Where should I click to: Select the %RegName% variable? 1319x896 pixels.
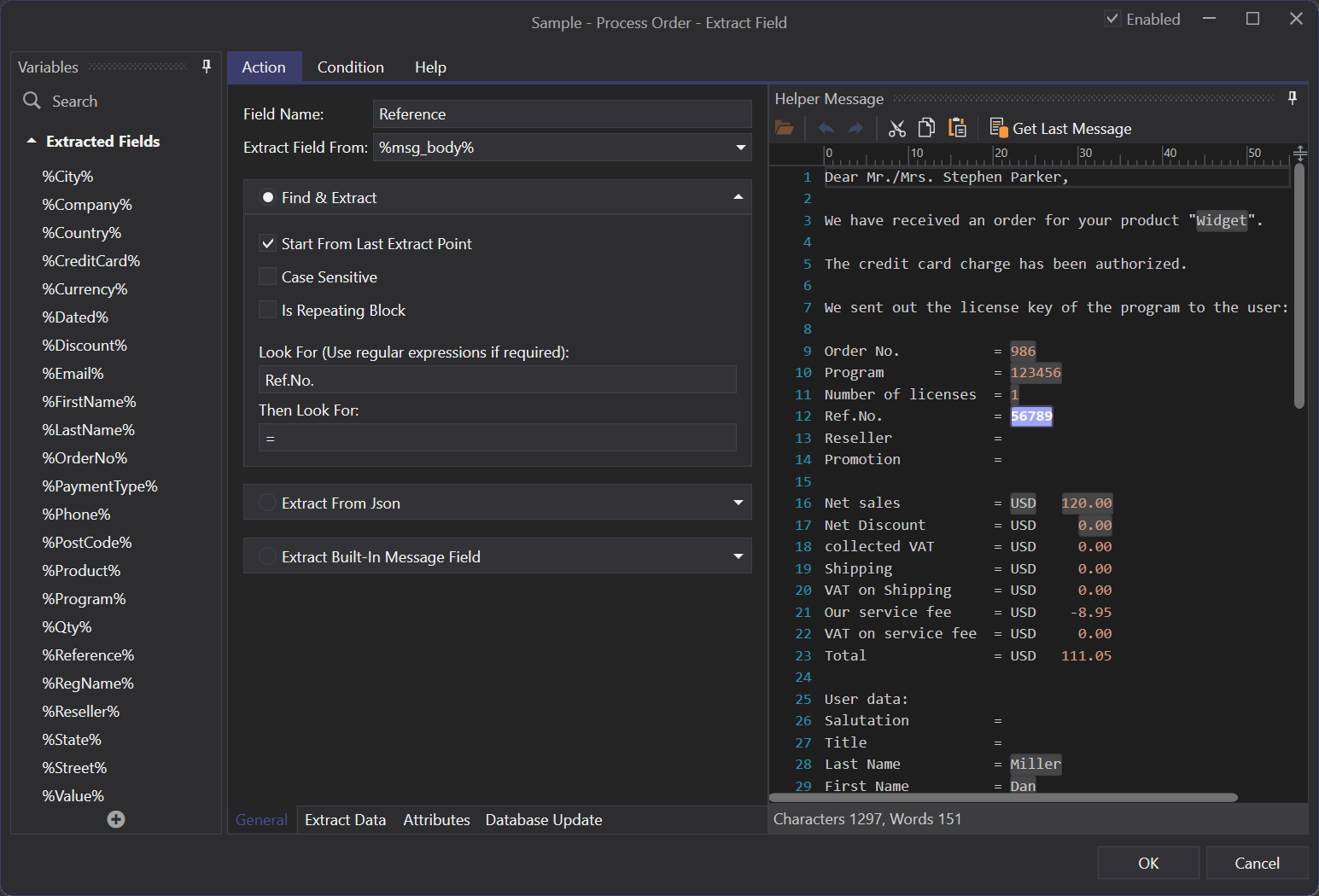pyautogui.click(x=88, y=683)
